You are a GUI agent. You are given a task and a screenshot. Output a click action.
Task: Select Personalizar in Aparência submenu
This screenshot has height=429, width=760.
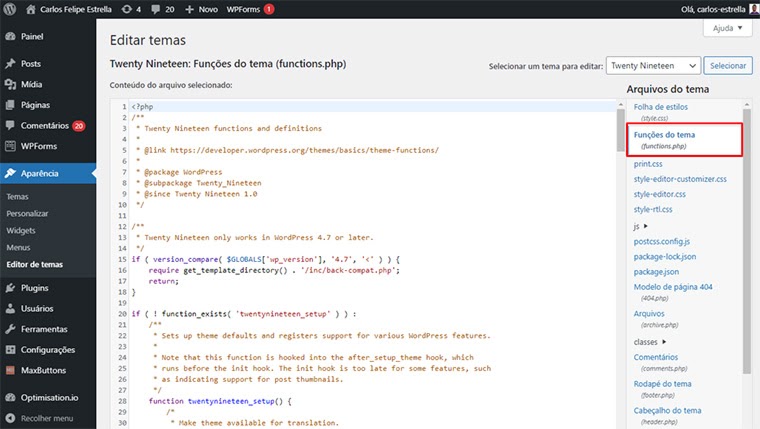coord(27,213)
